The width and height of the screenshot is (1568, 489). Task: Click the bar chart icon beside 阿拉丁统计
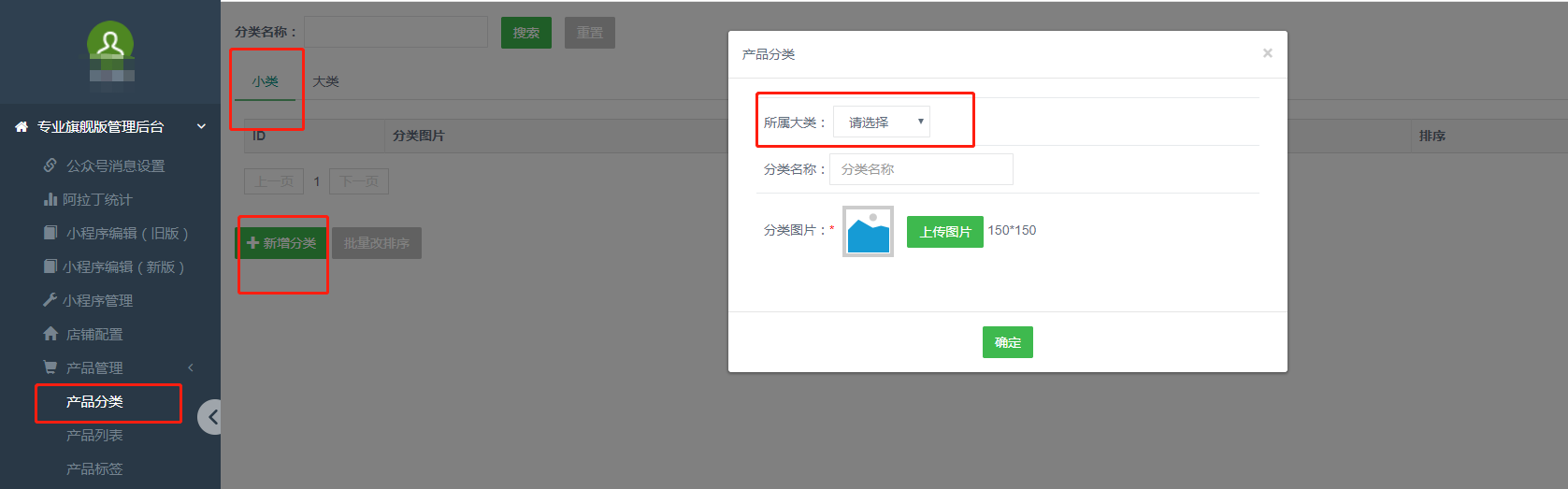click(50, 199)
